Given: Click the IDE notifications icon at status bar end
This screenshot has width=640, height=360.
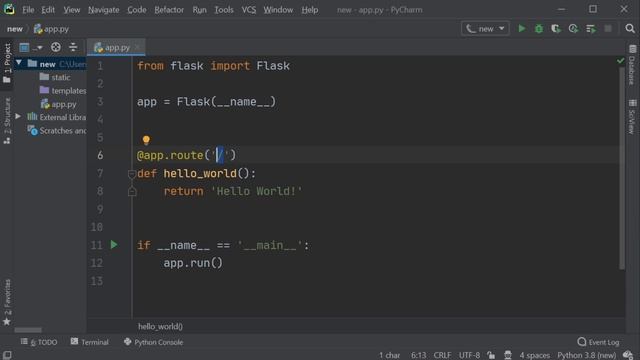Looking at the screenshot, I should coord(628,355).
